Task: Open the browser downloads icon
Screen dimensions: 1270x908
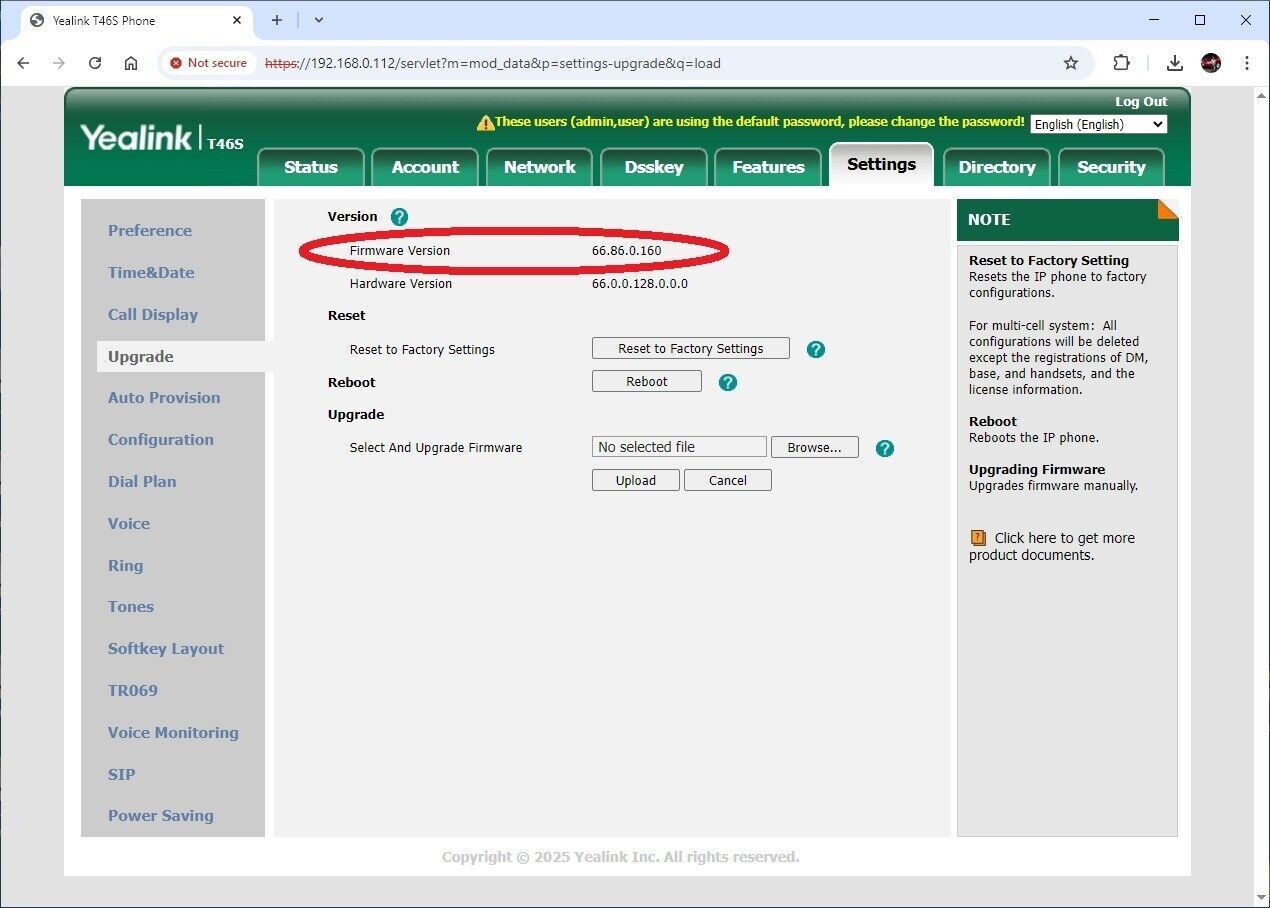Action: click(1175, 63)
